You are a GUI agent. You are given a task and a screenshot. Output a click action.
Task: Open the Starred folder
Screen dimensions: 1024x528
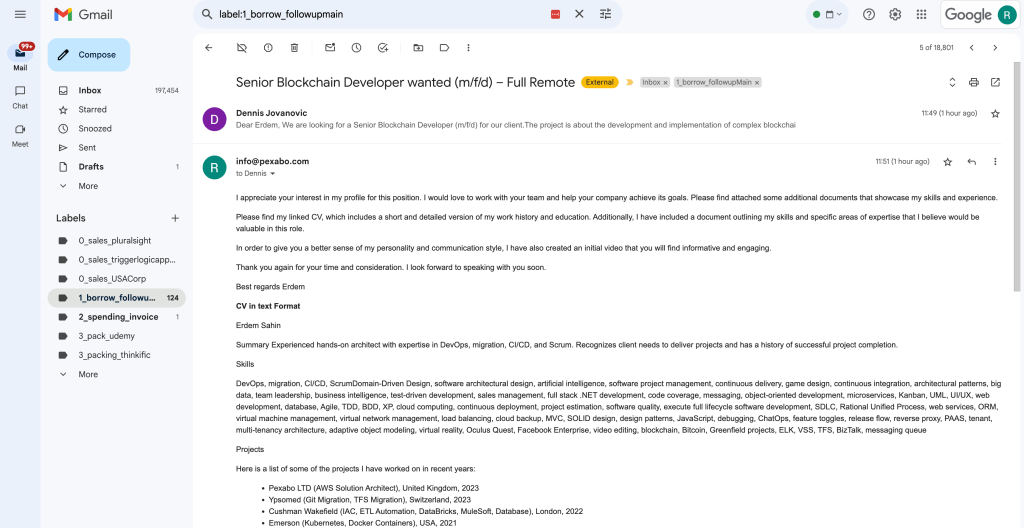(x=116, y=110)
